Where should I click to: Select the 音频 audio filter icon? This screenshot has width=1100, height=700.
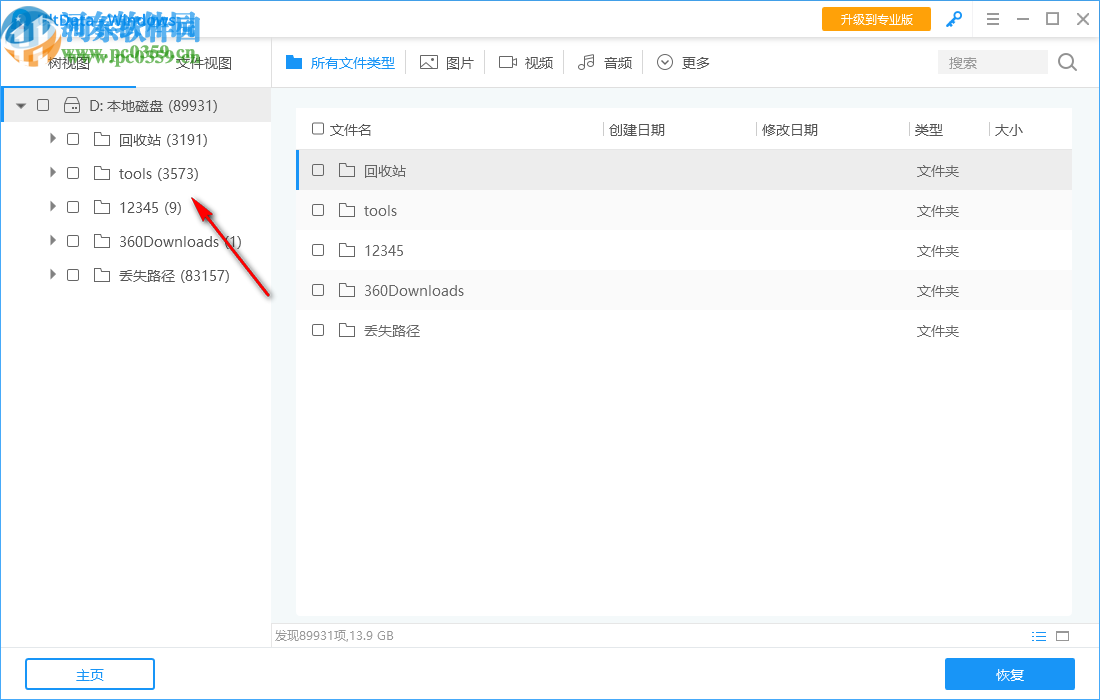[x=586, y=61]
